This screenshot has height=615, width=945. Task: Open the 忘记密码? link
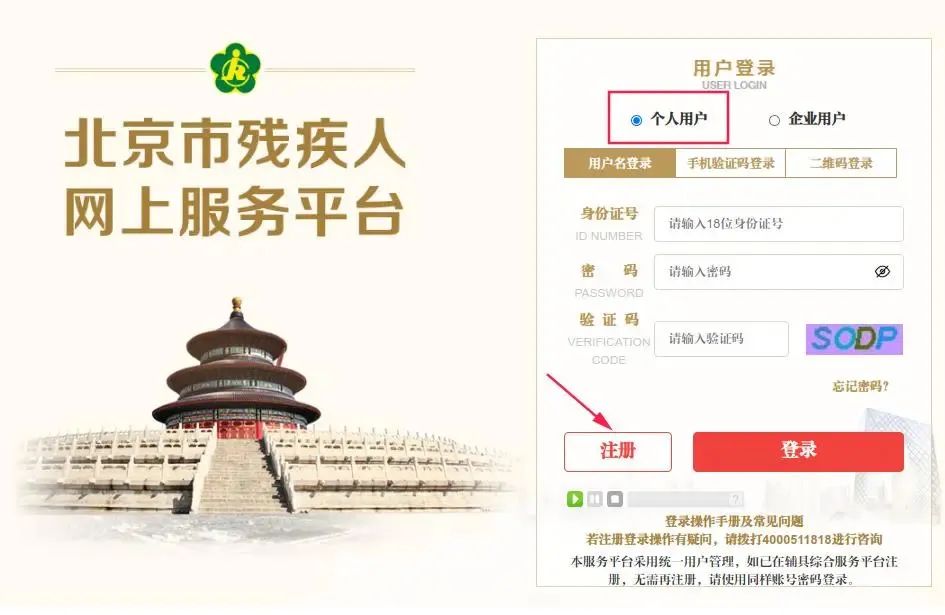pyautogui.click(x=861, y=386)
